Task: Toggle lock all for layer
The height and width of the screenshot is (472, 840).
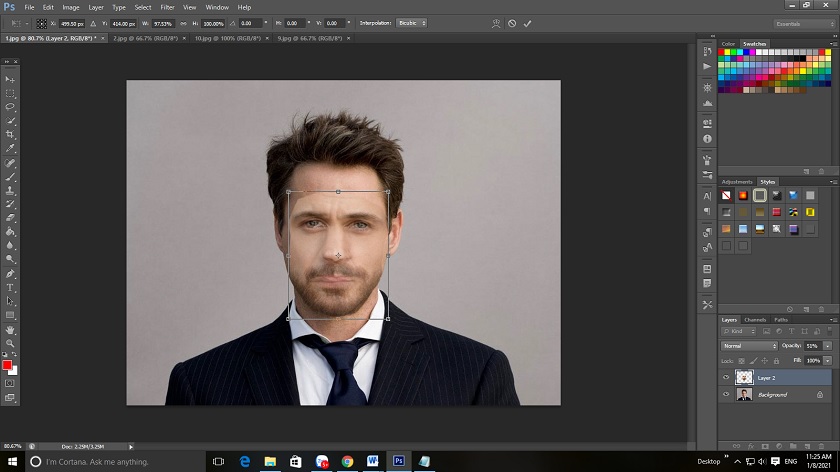Action: (776, 361)
